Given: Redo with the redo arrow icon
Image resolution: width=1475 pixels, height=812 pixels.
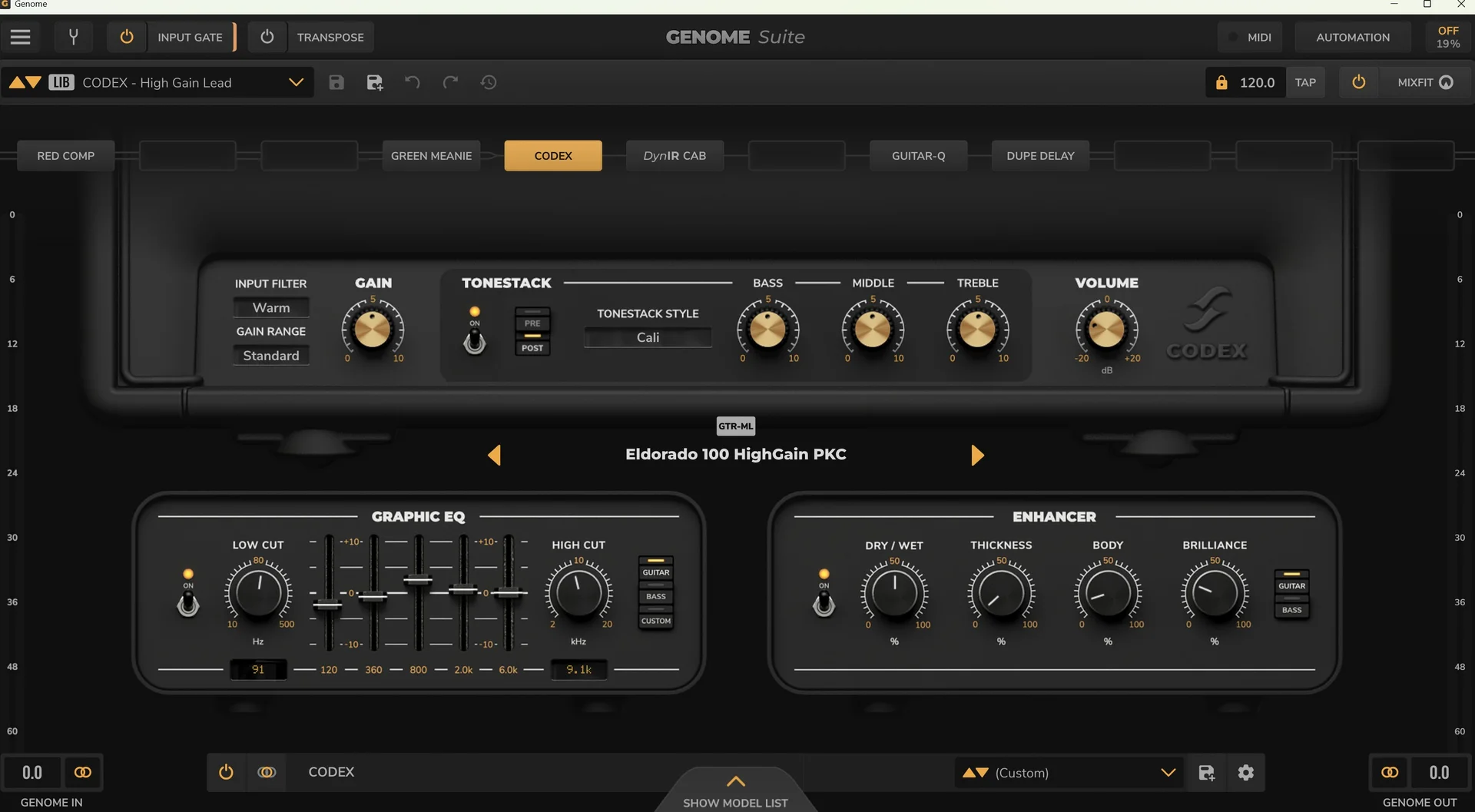Looking at the screenshot, I should 450,82.
